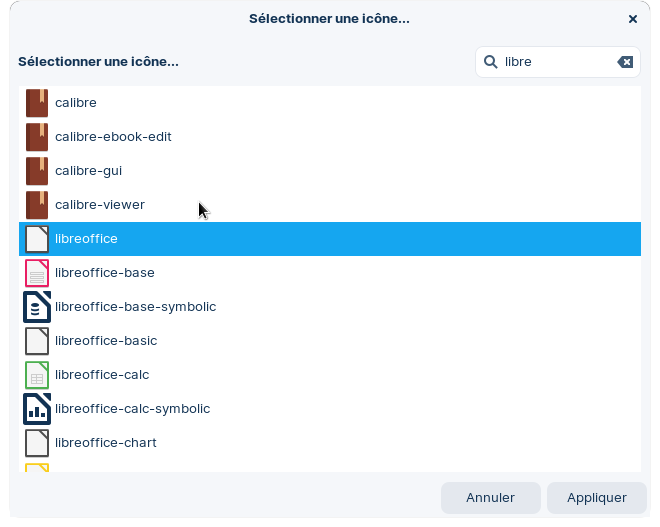660x527 pixels.
Task: Select the calibre-ebook-edit icon
Action: coord(37,137)
